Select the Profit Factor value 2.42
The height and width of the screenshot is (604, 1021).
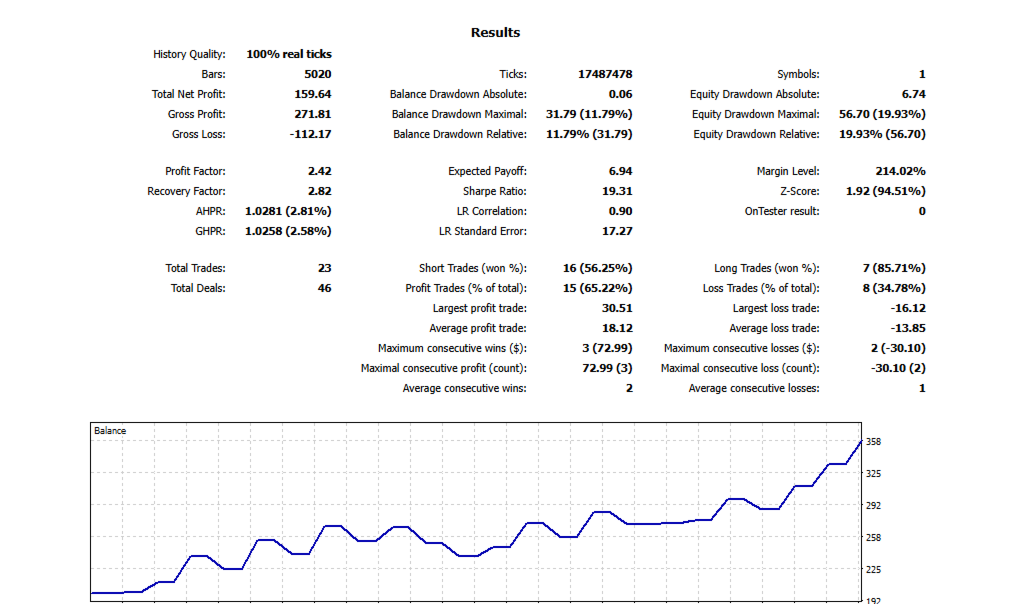[x=320, y=171]
